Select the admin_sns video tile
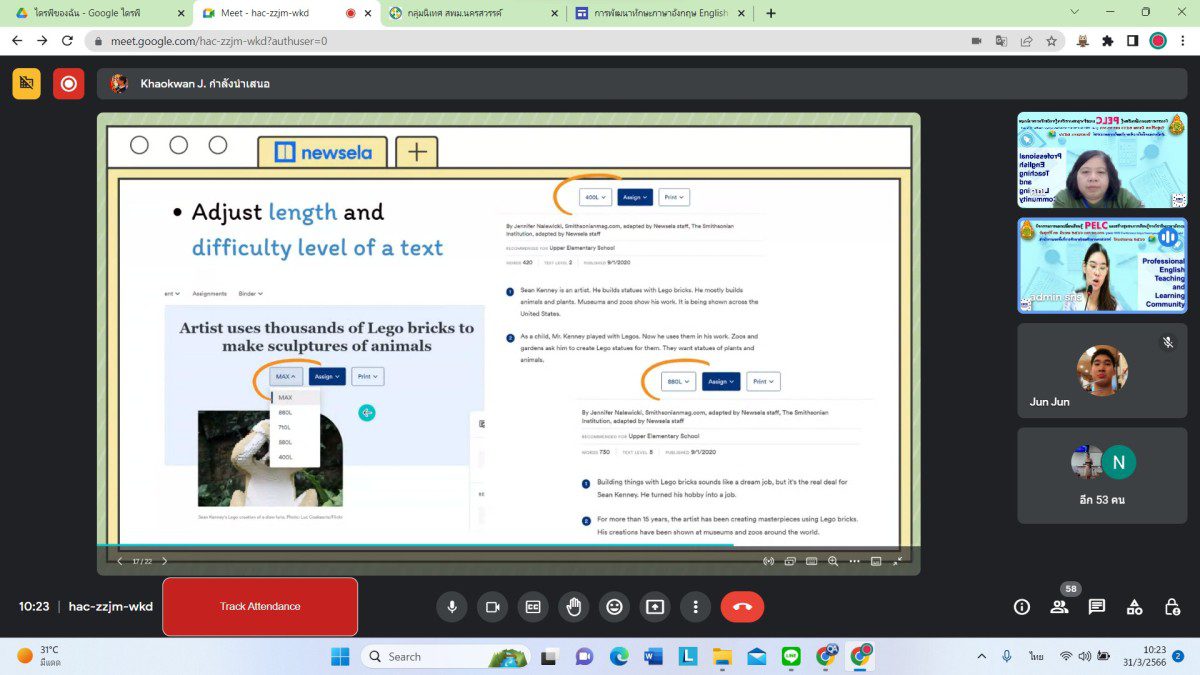This screenshot has height=675, width=1200. 1102,265
